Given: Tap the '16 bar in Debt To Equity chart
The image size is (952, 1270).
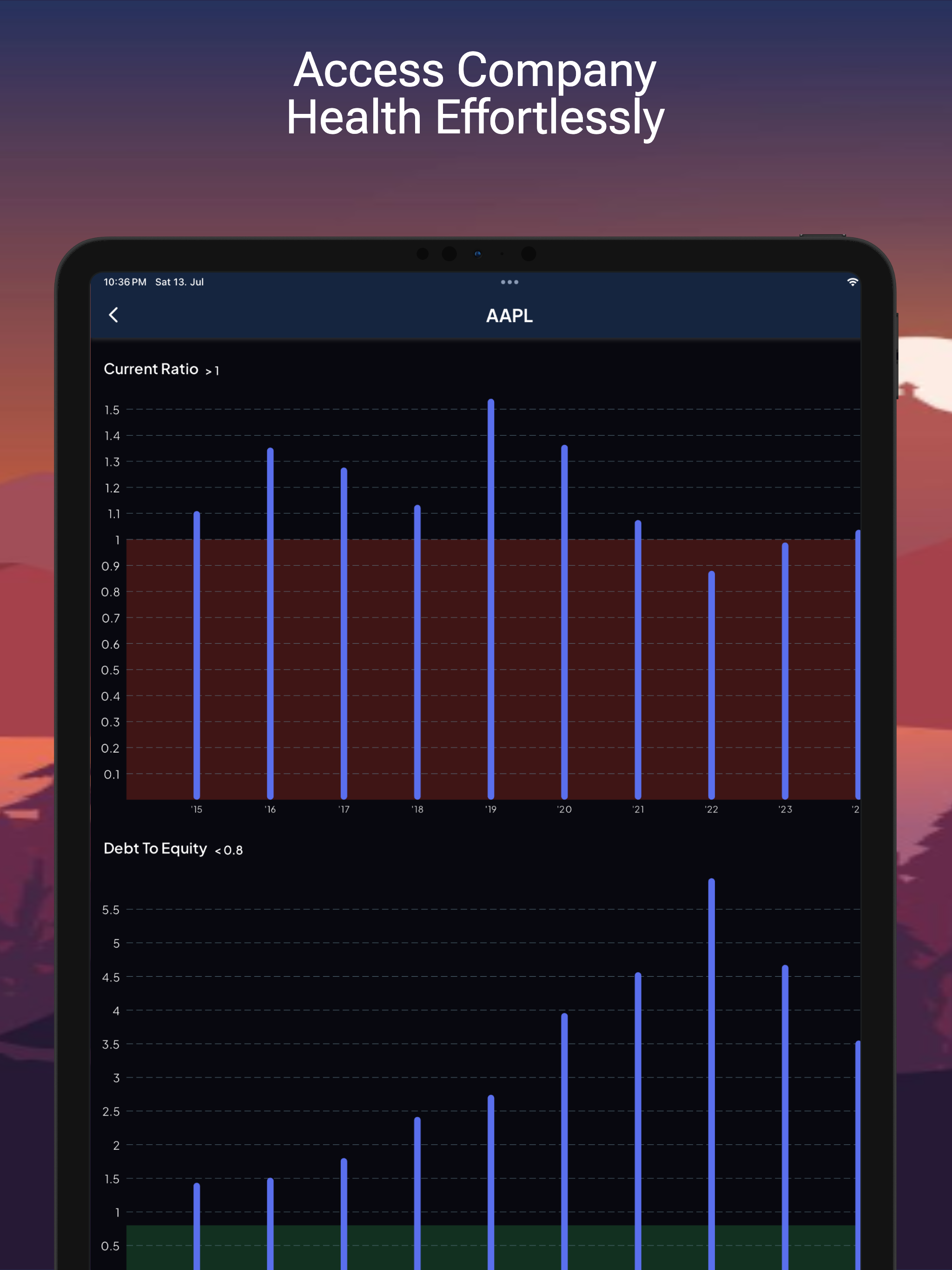Looking at the screenshot, I should click(x=271, y=1224).
